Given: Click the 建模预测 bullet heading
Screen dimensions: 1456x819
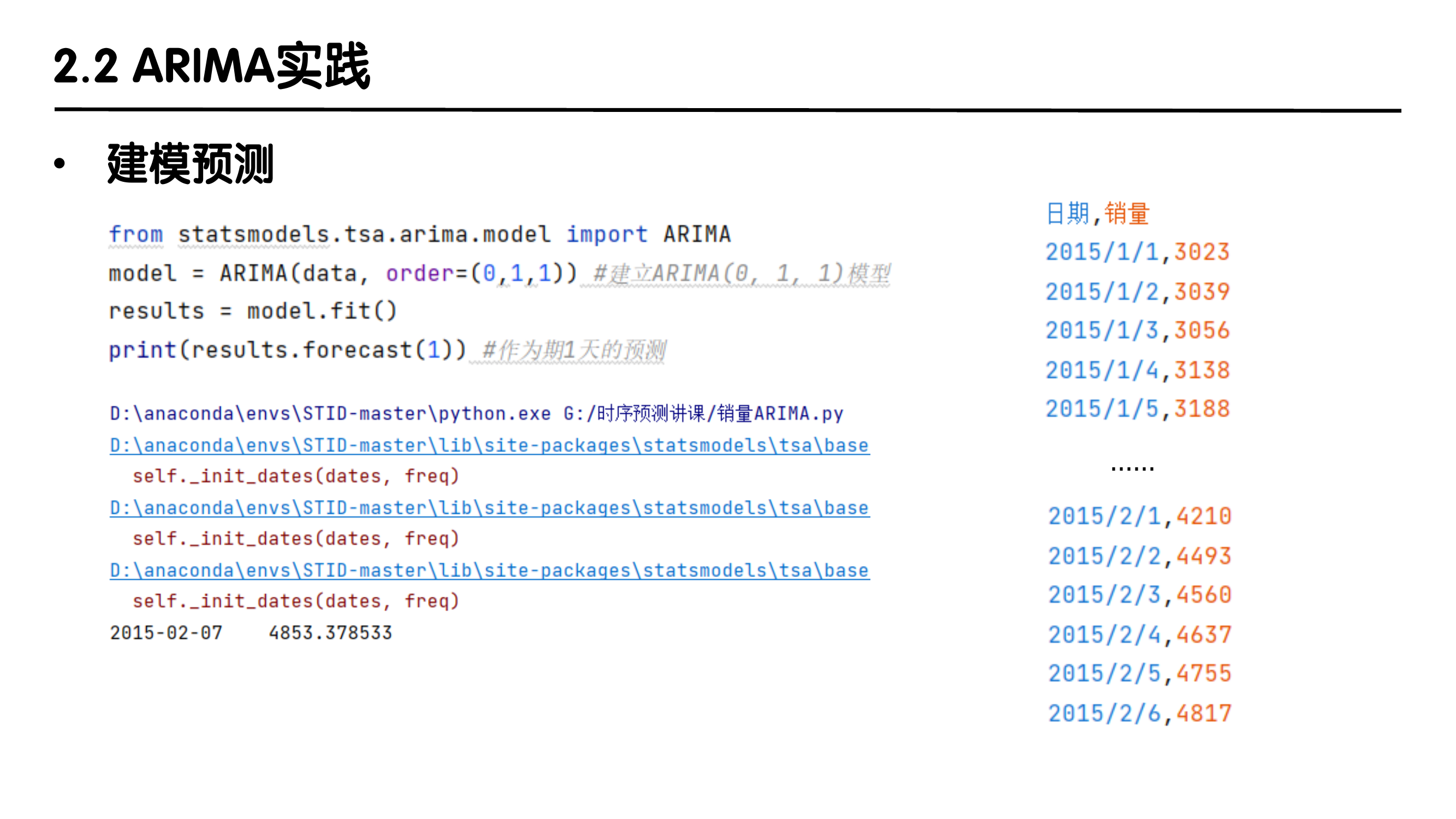Looking at the screenshot, I should click(191, 164).
